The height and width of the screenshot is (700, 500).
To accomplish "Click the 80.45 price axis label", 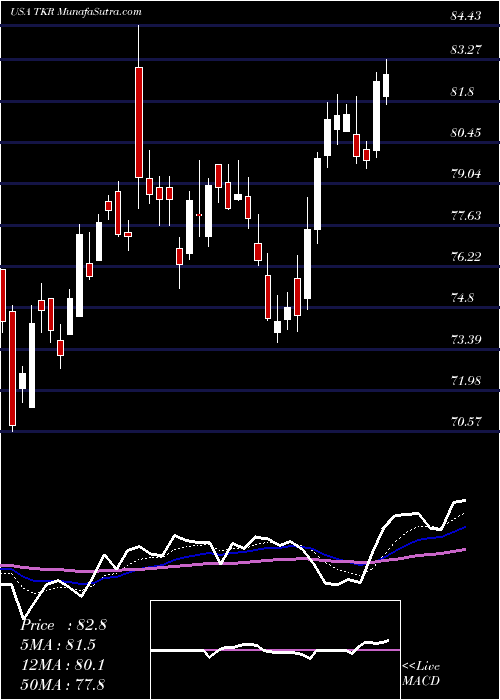I will tap(466, 133).
